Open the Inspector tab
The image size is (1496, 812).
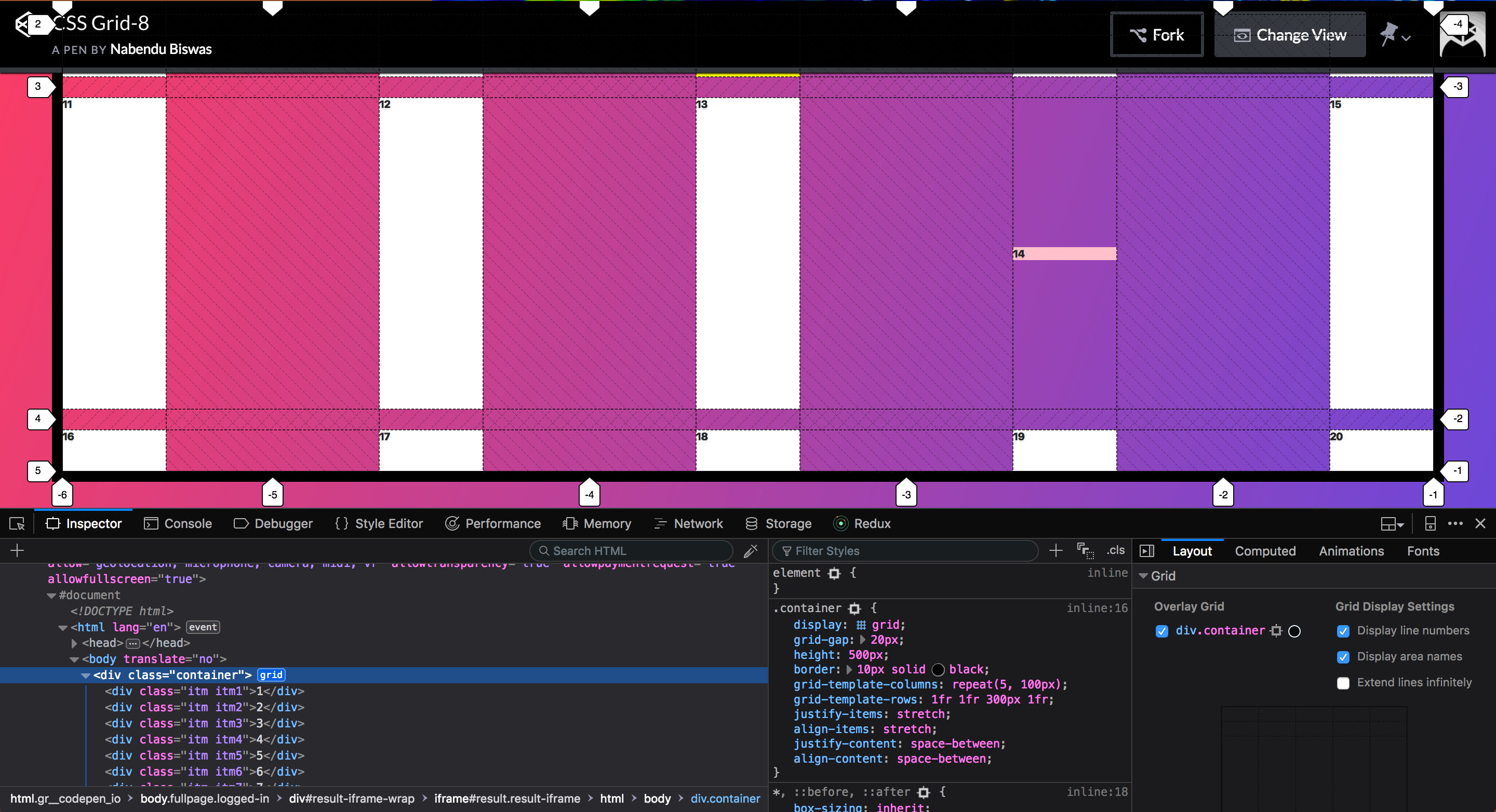click(84, 523)
